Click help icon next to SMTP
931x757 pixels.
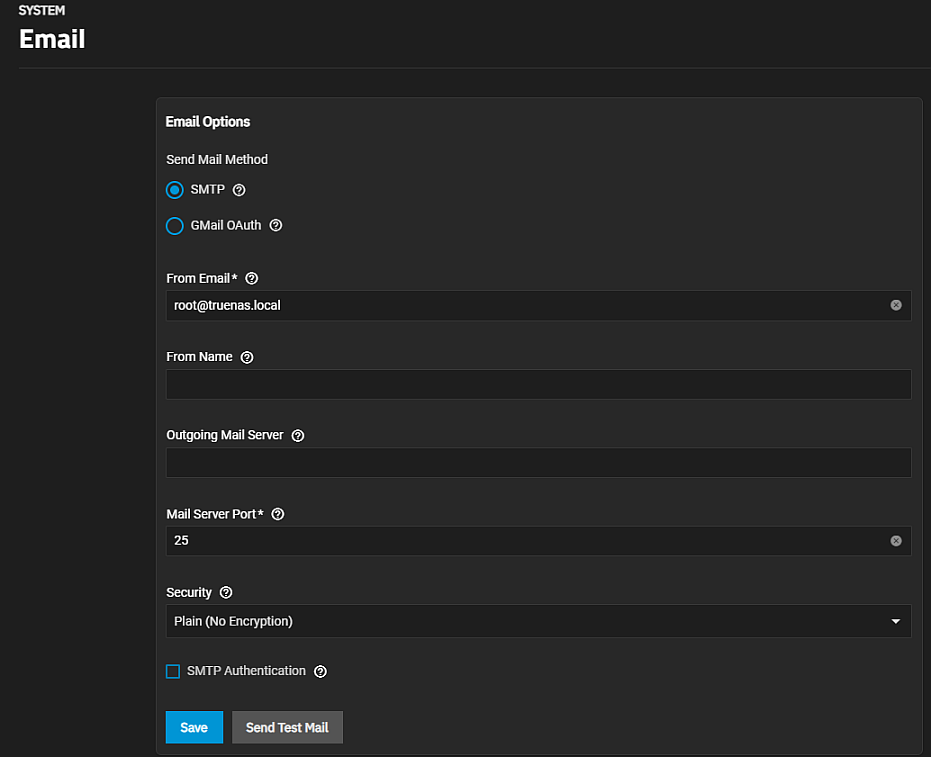point(239,190)
